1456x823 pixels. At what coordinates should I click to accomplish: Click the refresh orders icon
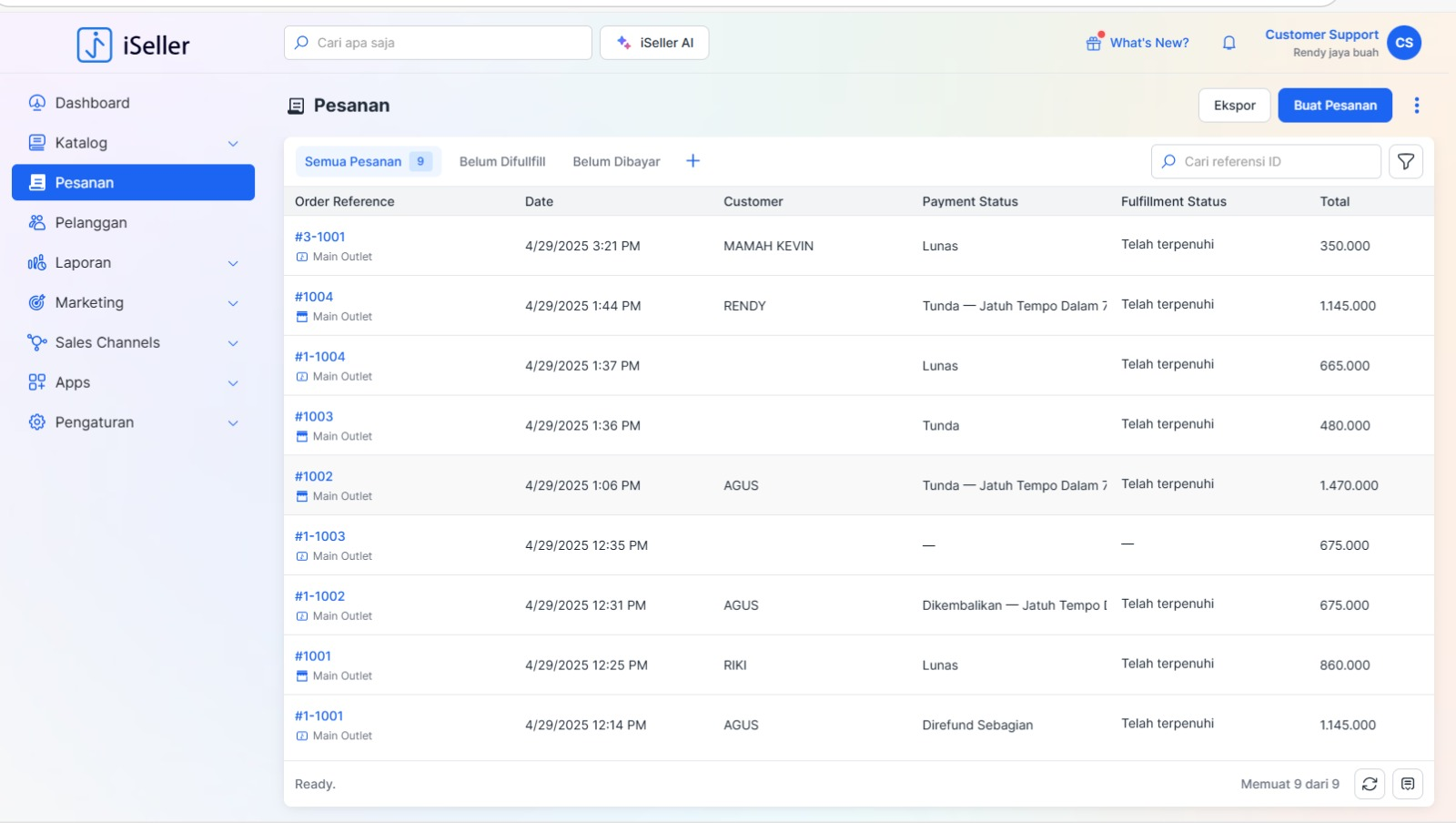tap(1369, 784)
